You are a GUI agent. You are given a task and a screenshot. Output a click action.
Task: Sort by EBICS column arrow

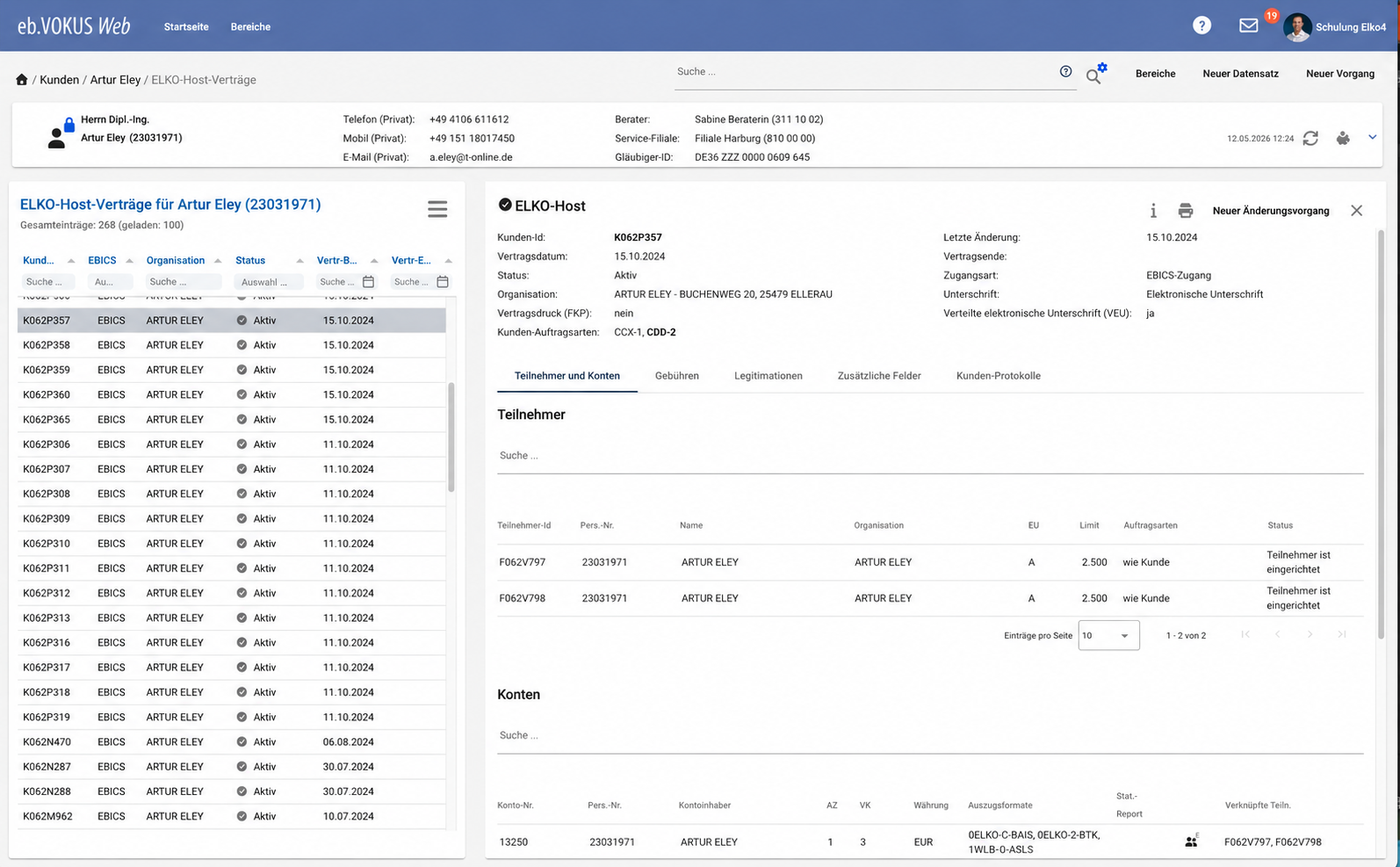pos(129,261)
